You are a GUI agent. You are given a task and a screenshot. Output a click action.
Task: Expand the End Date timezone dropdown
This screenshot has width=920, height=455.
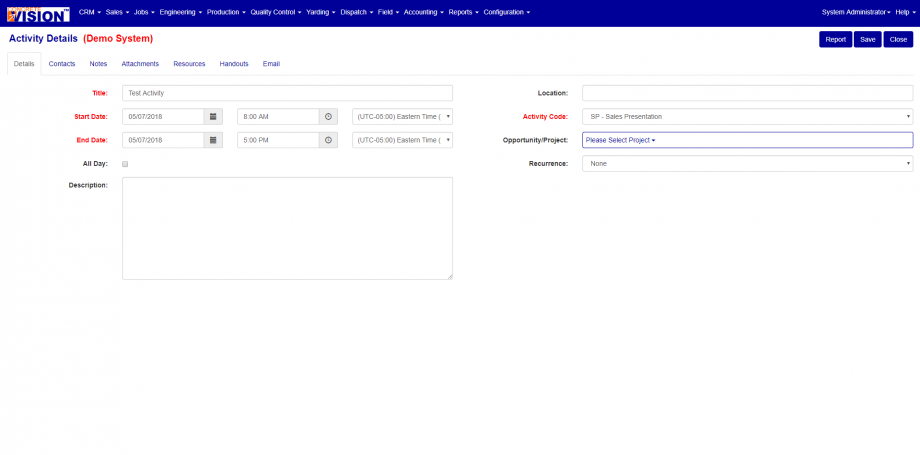point(402,140)
